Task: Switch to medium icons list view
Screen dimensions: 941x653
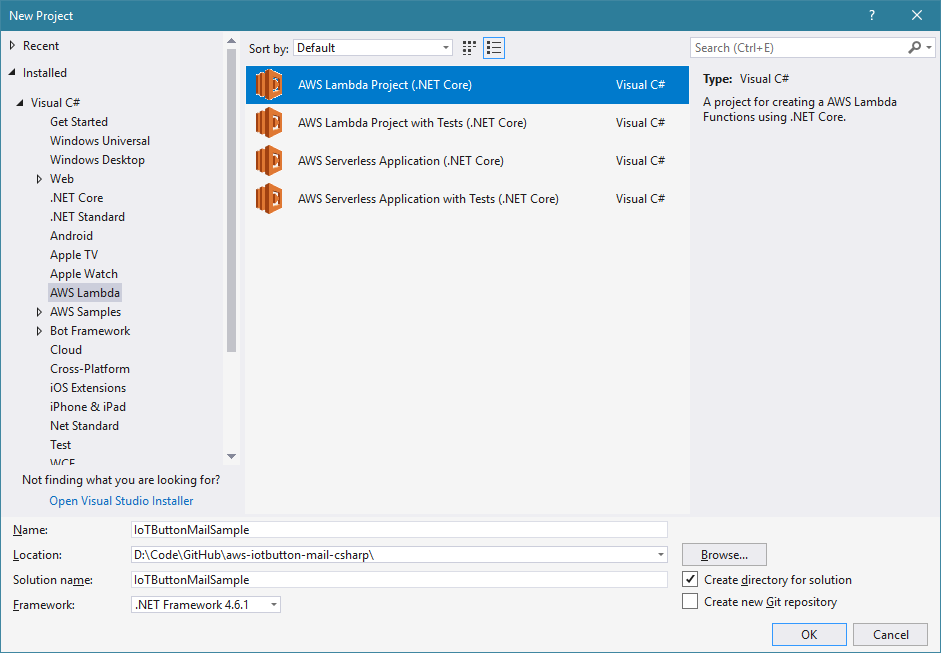Action: pos(494,48)
